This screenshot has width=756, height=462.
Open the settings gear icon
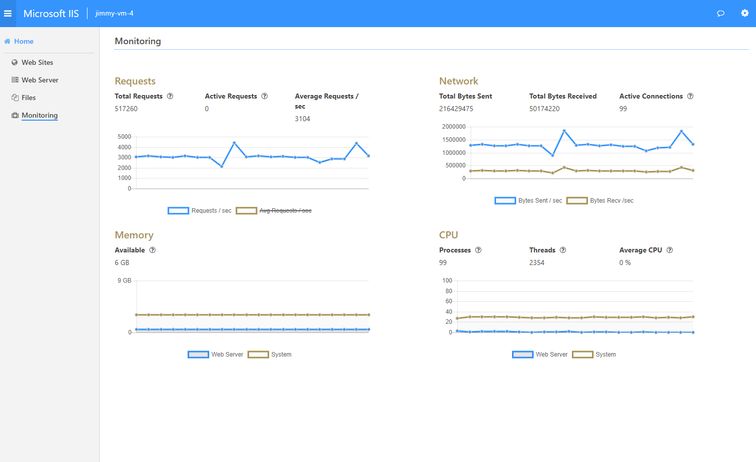point(743,13)
